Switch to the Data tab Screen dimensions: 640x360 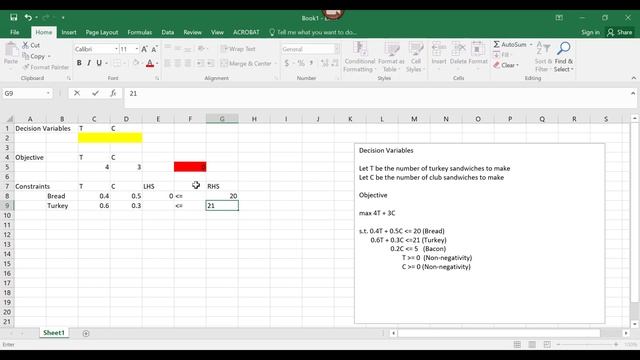[167, 32]
